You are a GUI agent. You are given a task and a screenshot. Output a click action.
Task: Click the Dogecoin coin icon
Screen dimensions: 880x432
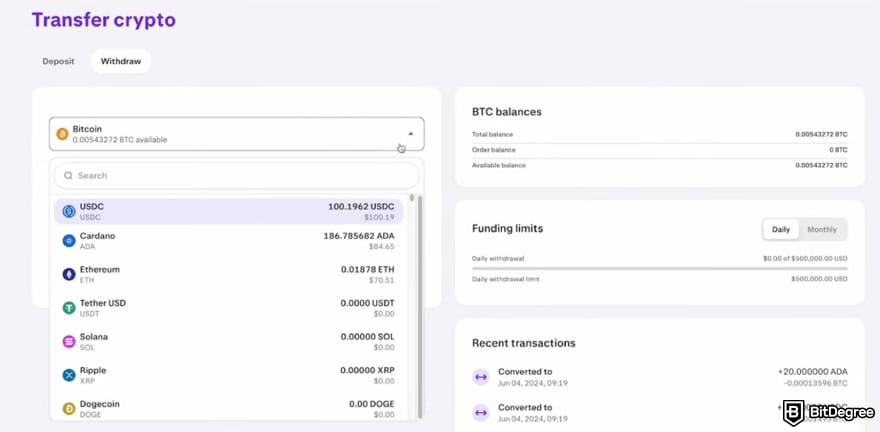pos(69,409)
